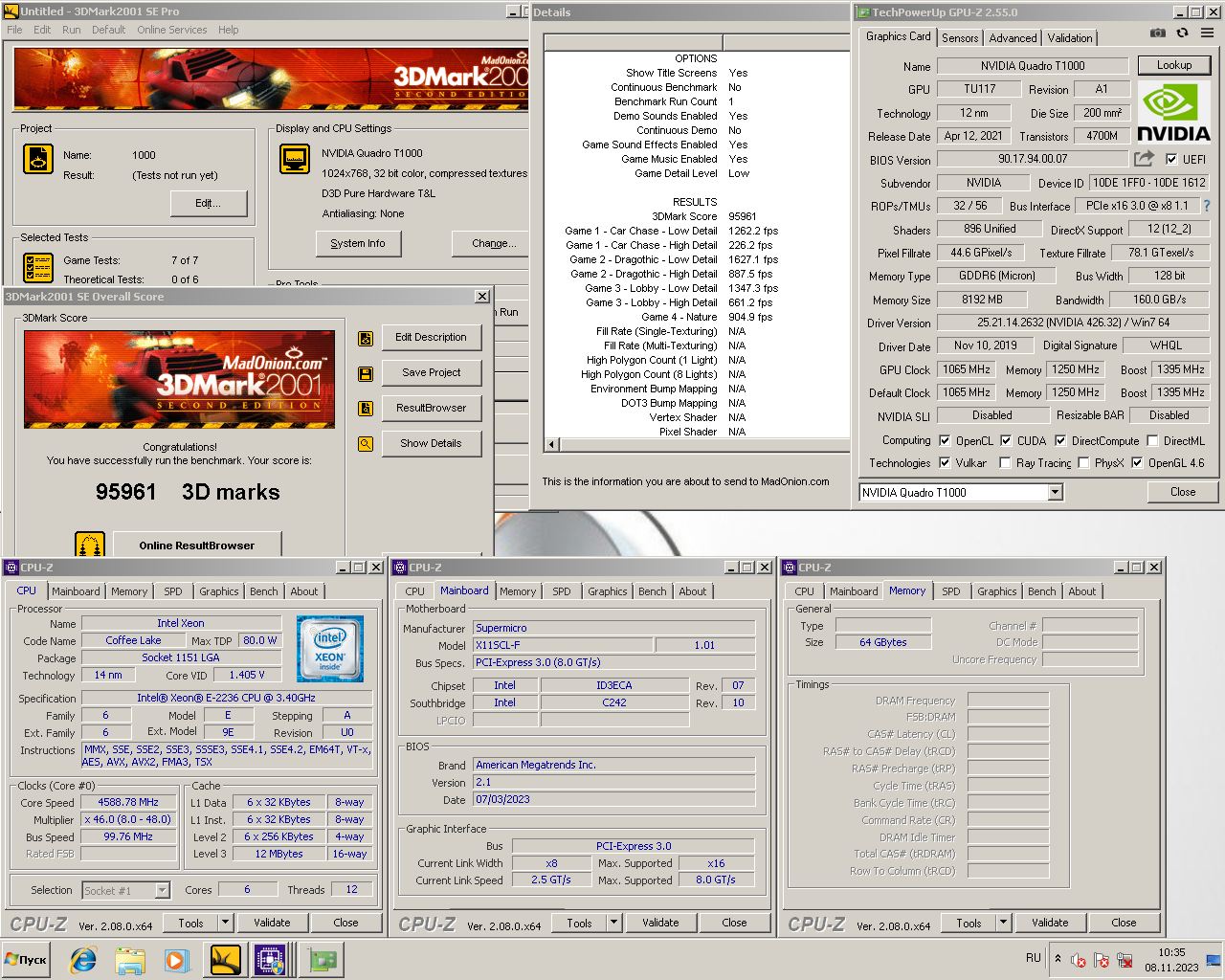
Task: Click the Save Project button
Action: 432,373
